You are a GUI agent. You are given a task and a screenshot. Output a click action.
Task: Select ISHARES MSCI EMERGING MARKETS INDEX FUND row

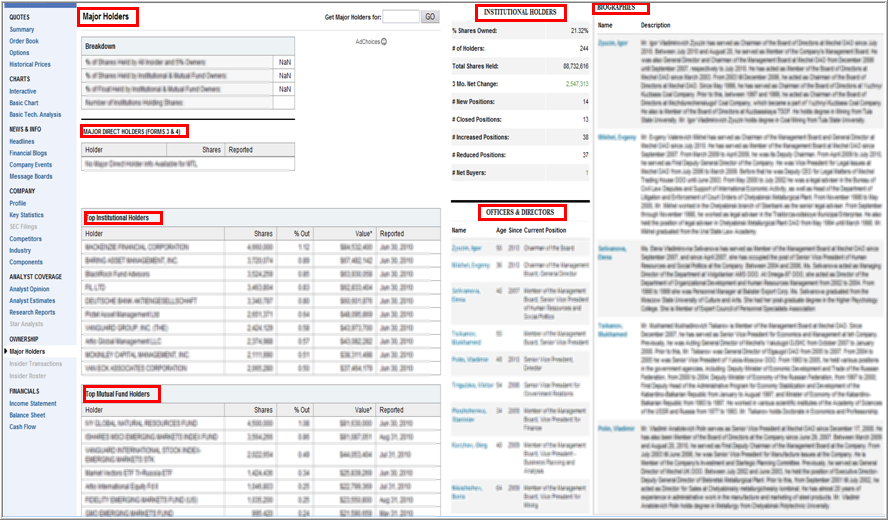(261, 437)
